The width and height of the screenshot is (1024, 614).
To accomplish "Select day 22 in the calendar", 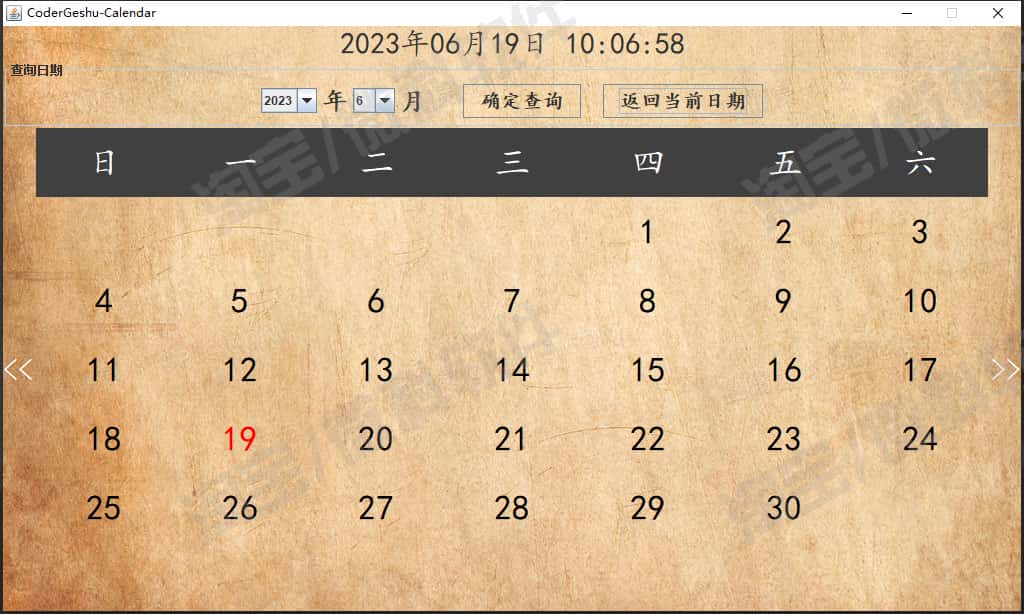I will click(x=648, y=439).
